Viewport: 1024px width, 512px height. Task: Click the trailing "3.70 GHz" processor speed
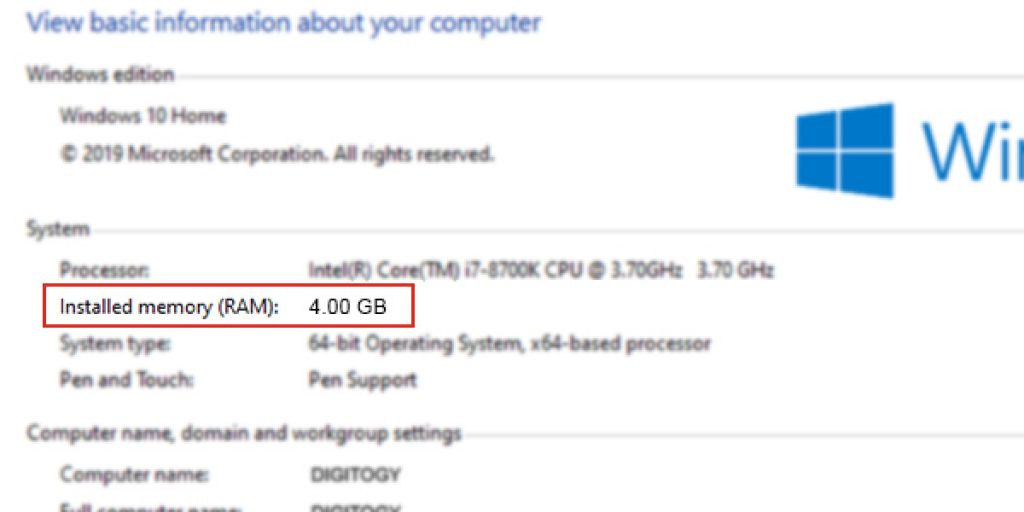point(735,270)
